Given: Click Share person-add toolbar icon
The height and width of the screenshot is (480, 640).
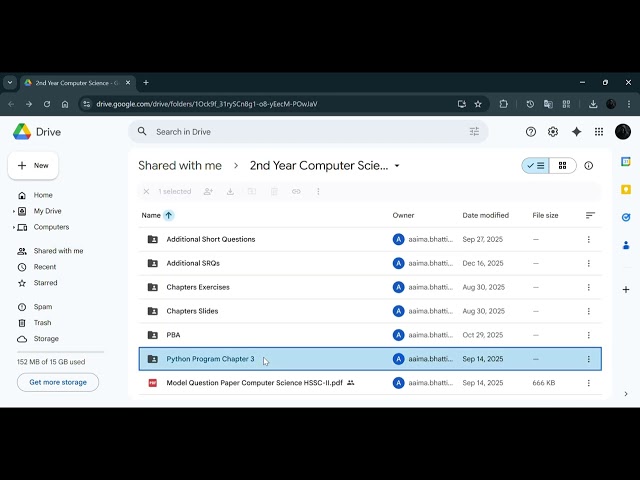Looking at the screenshot, I should click(208, 191).
